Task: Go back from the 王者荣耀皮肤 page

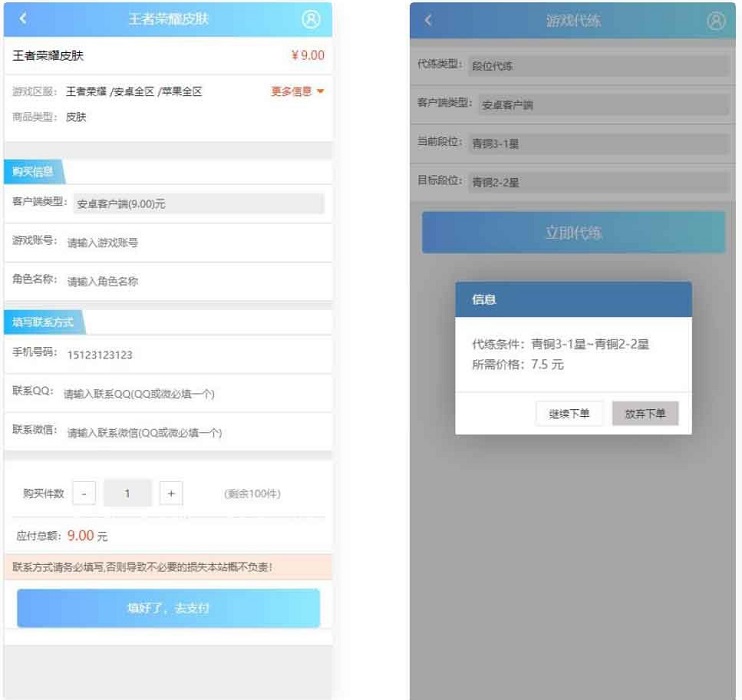Action: [23, 18]
